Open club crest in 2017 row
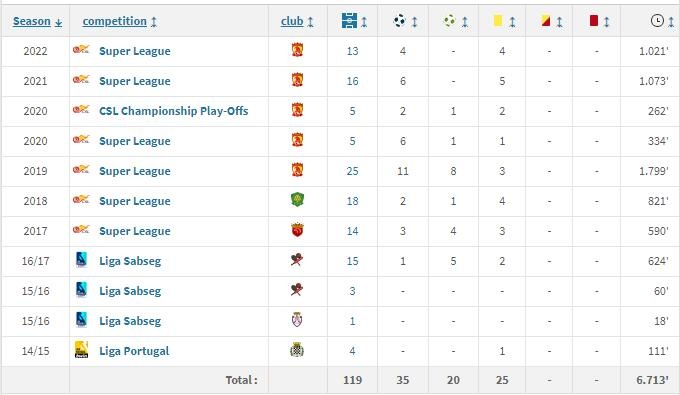680x395 pixels. 297,230
